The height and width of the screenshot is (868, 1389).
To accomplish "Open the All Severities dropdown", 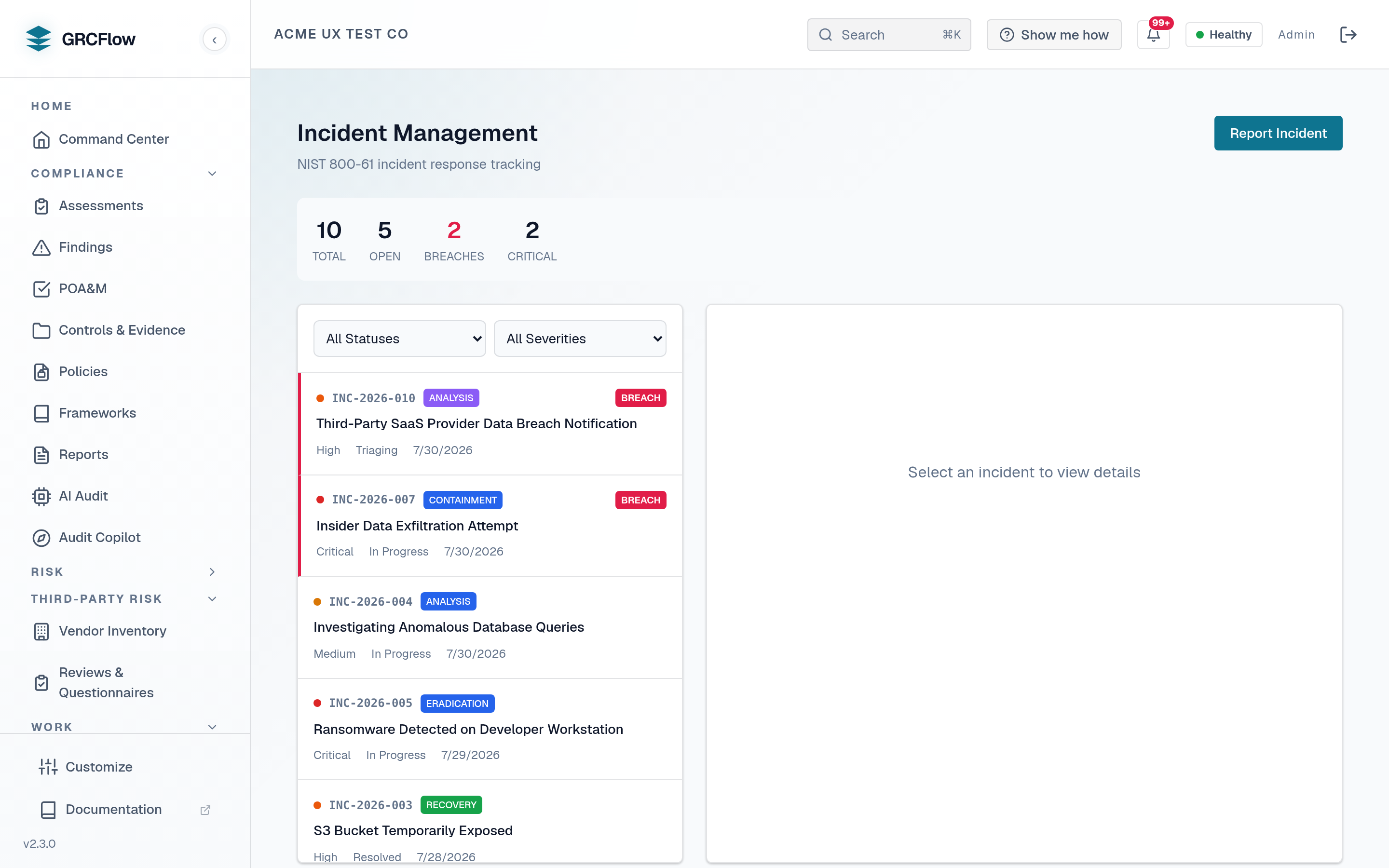I will click(580, 339).
